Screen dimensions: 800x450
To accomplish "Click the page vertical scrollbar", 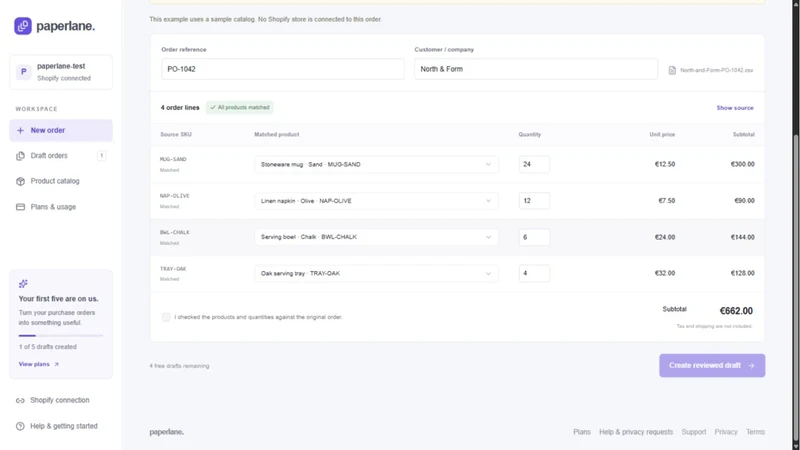I will pos(795,286).
